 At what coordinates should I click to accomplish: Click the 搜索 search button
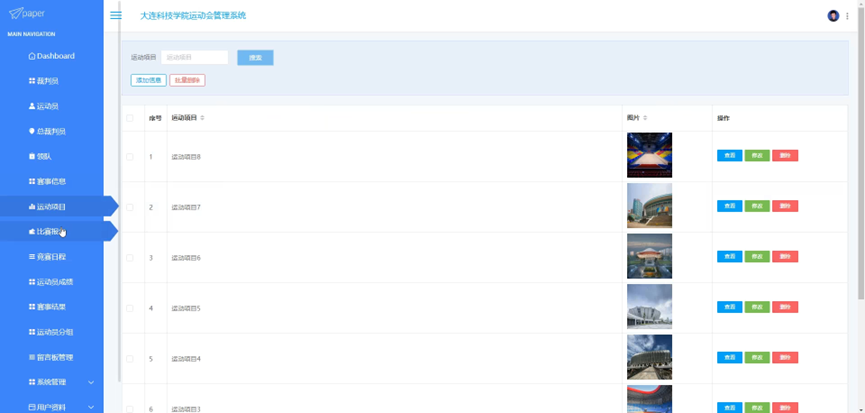(255, 57)
